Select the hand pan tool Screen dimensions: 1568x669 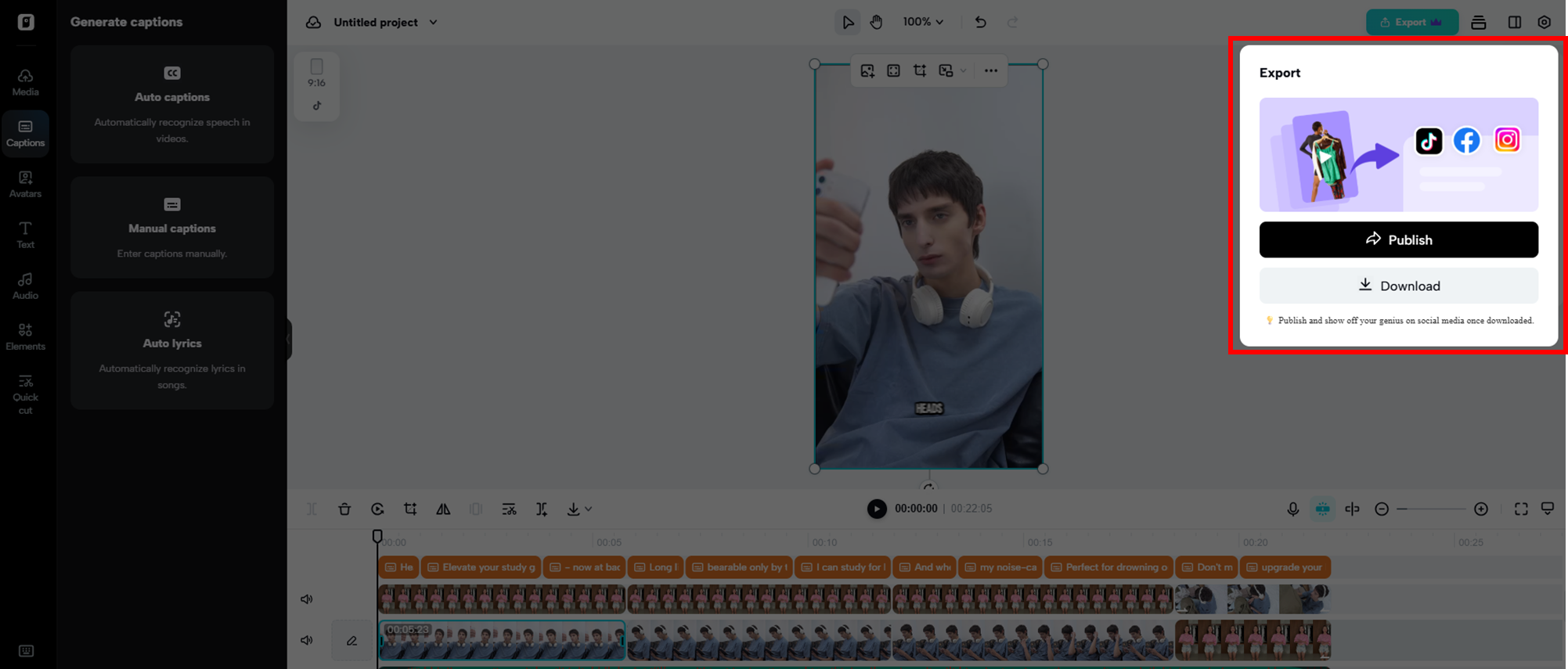pyautogui.click(x=876, y=22)
